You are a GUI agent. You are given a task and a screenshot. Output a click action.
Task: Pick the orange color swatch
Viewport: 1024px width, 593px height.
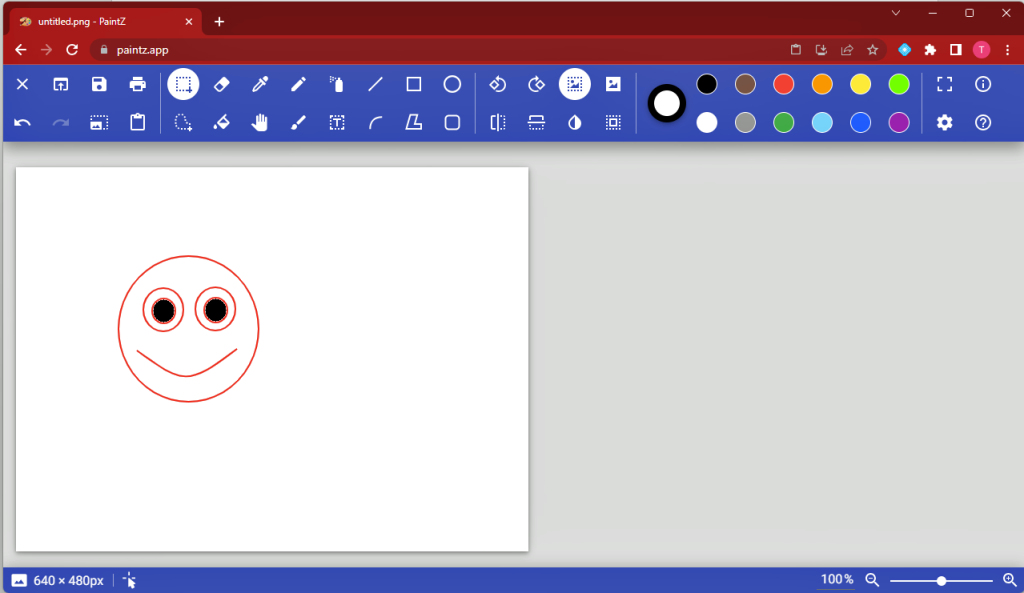[x=822, y=84]
